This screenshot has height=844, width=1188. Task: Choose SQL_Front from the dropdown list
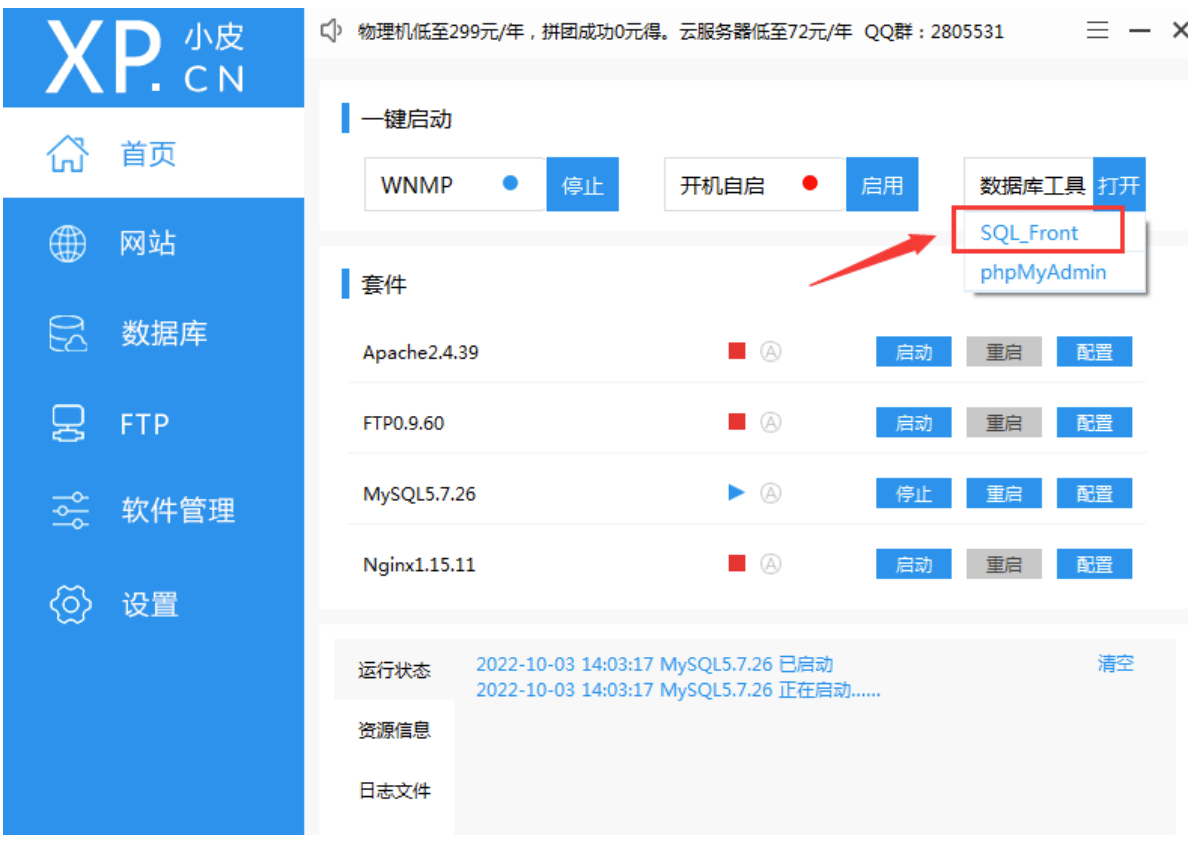[1029, 233]
